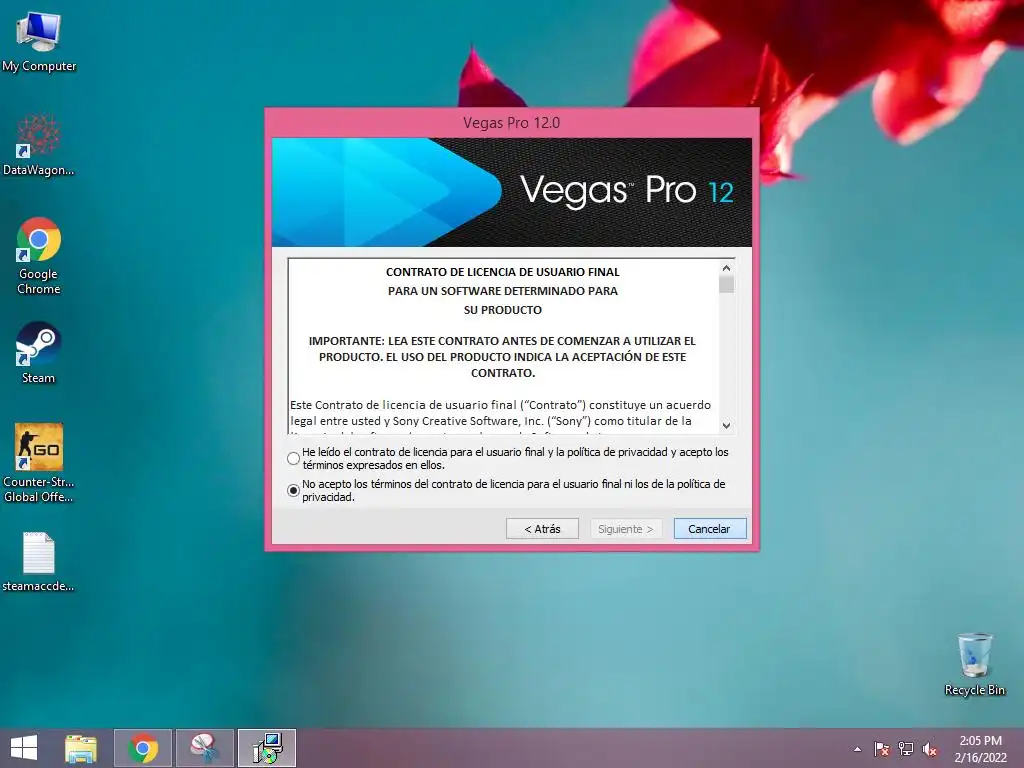This screenshot has height=768, width=1024.
Task: Click the Siguiente button
Action: click(626, 528)
